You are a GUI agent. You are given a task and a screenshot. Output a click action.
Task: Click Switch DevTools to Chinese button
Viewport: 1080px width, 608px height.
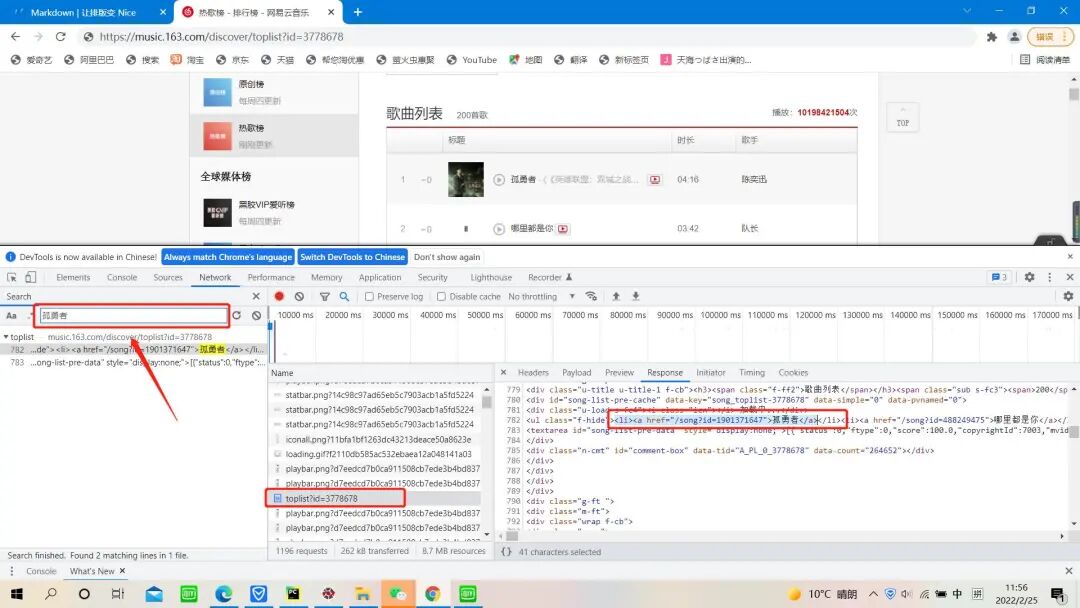pos(353,257)
